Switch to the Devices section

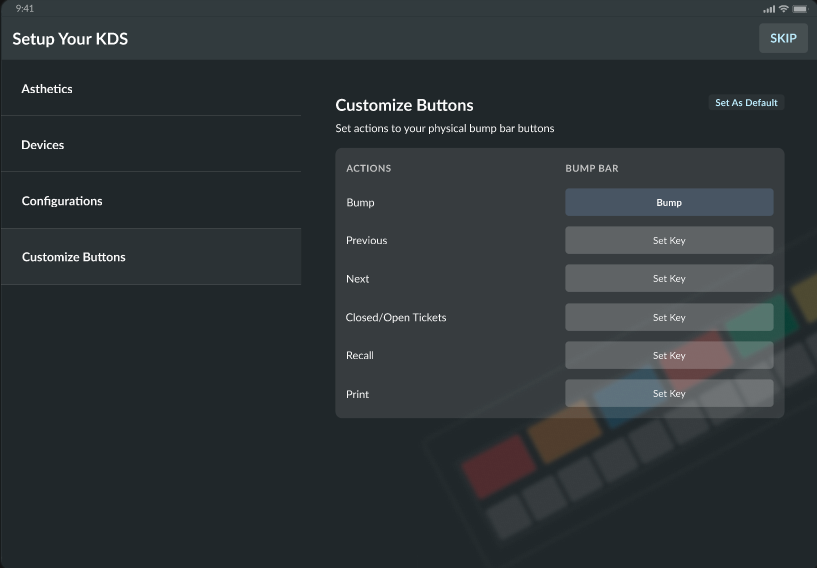click(43, 145)
